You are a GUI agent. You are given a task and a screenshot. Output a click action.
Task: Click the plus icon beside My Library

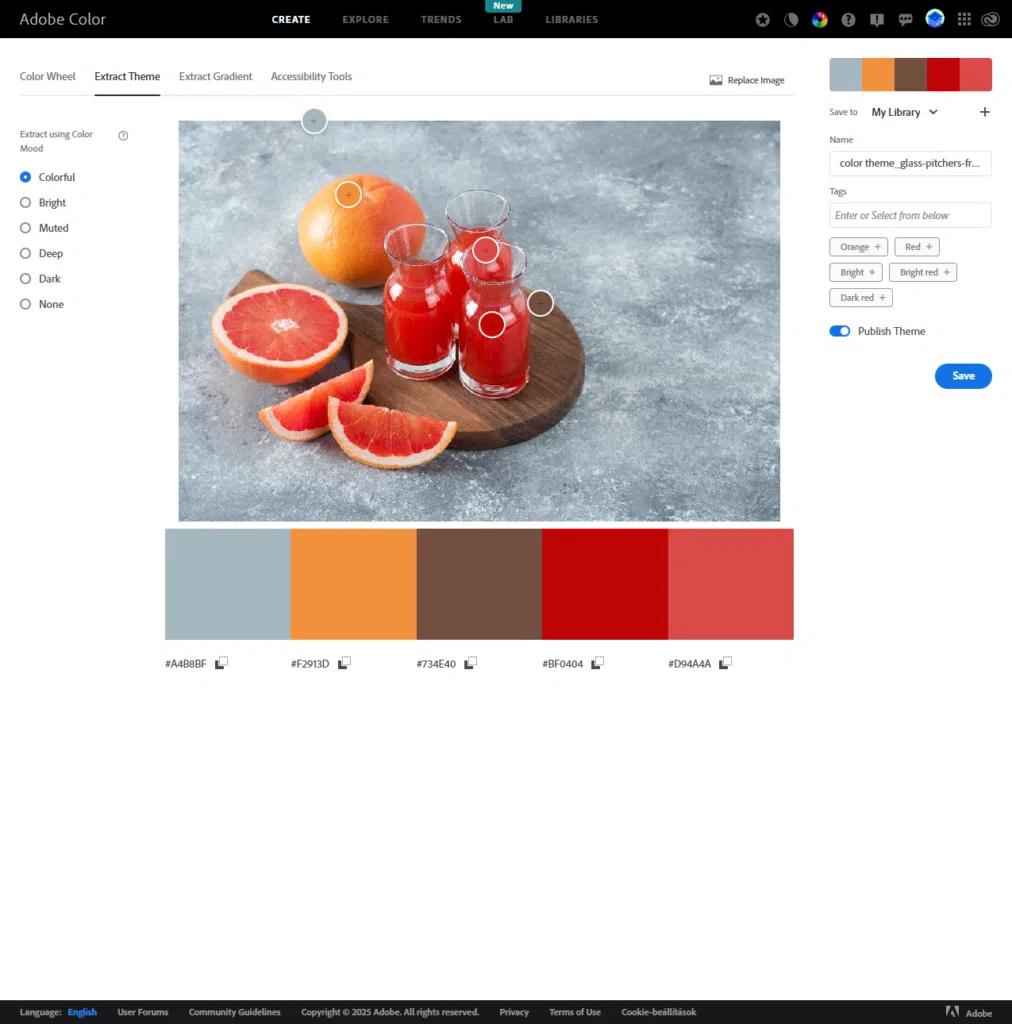pos(984,112)
